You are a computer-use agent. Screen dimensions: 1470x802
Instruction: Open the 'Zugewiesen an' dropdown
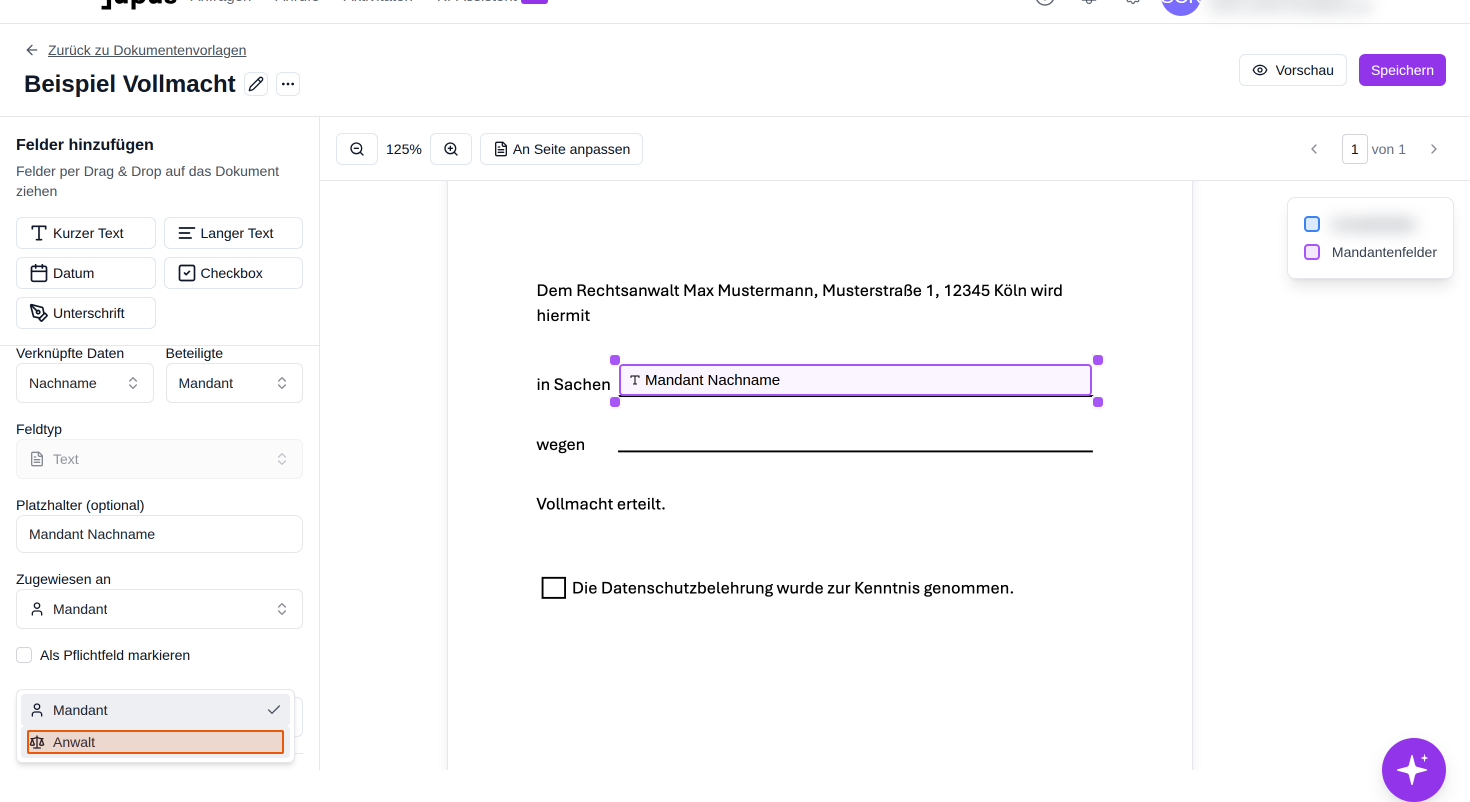coord(159,609)
